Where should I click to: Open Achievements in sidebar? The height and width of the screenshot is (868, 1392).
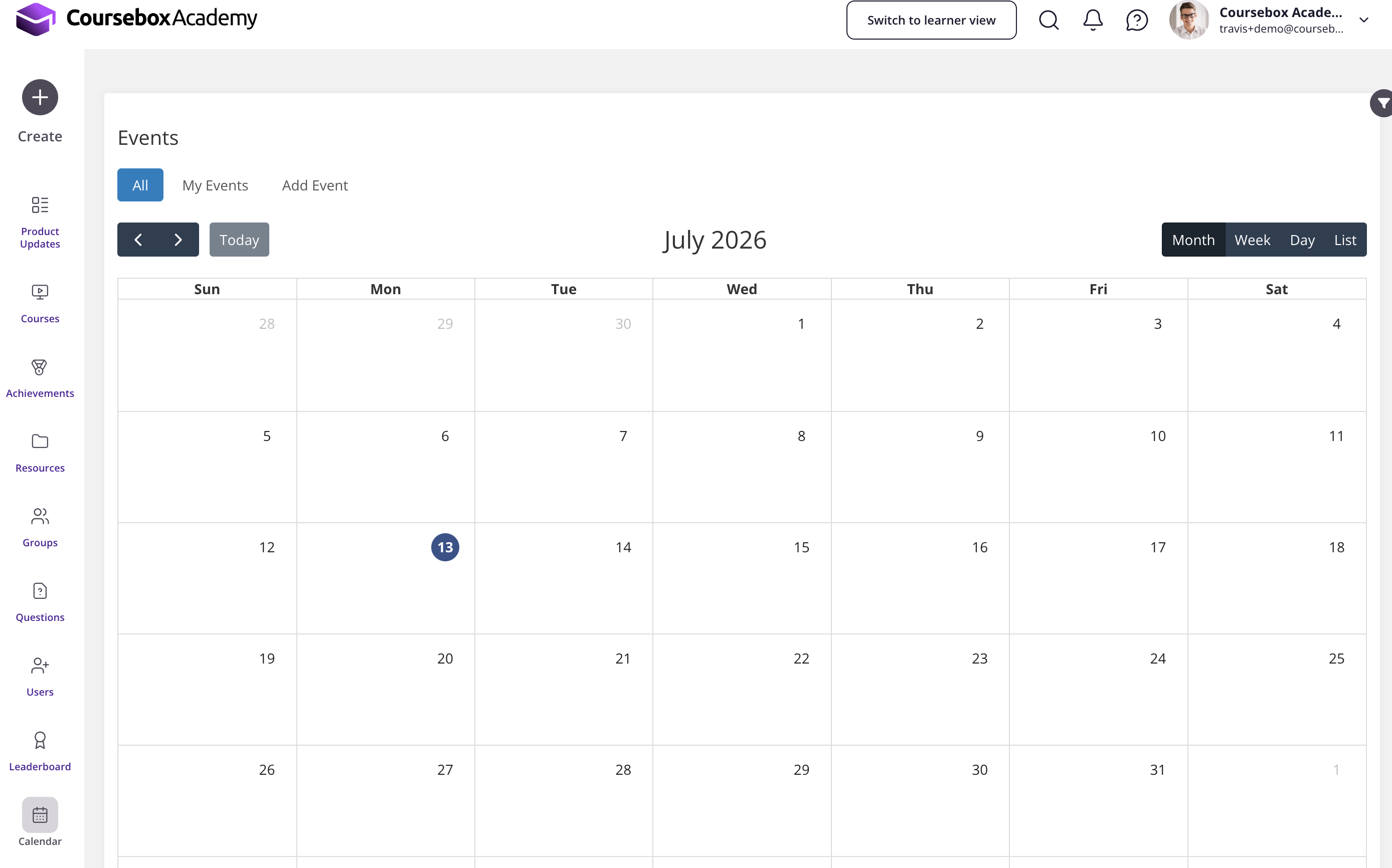pyautogui.click(x=40, y=379)
